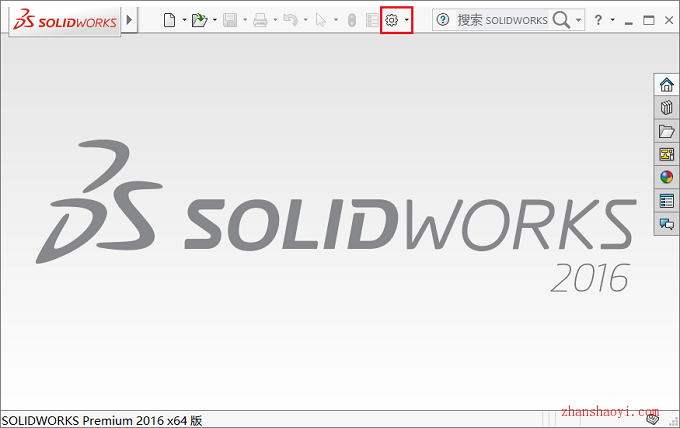Image resolution: width=680 pixels, height=428 pixels.
Task: Expand the Help dropdown arrow
Action: coord(613,20)
